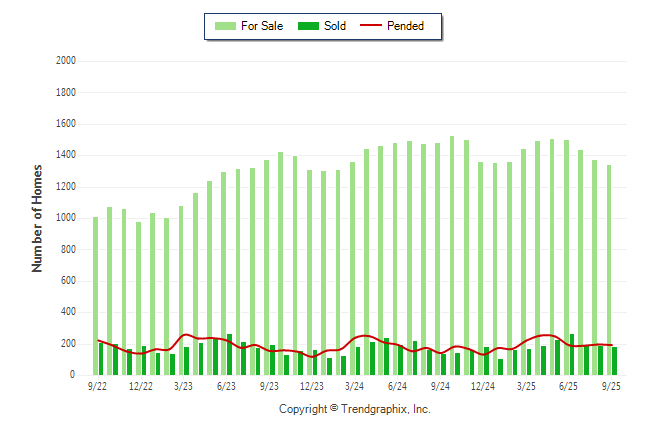Image resolution: width=646 pixels, height=434 pixels.
Task: Click the For Sale bar above 12/23
Action: point(309,260)
